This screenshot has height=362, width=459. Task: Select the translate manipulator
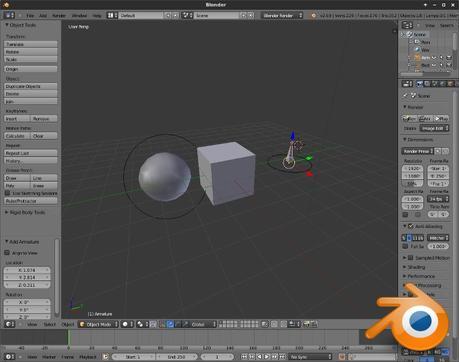tap(171, 324)
